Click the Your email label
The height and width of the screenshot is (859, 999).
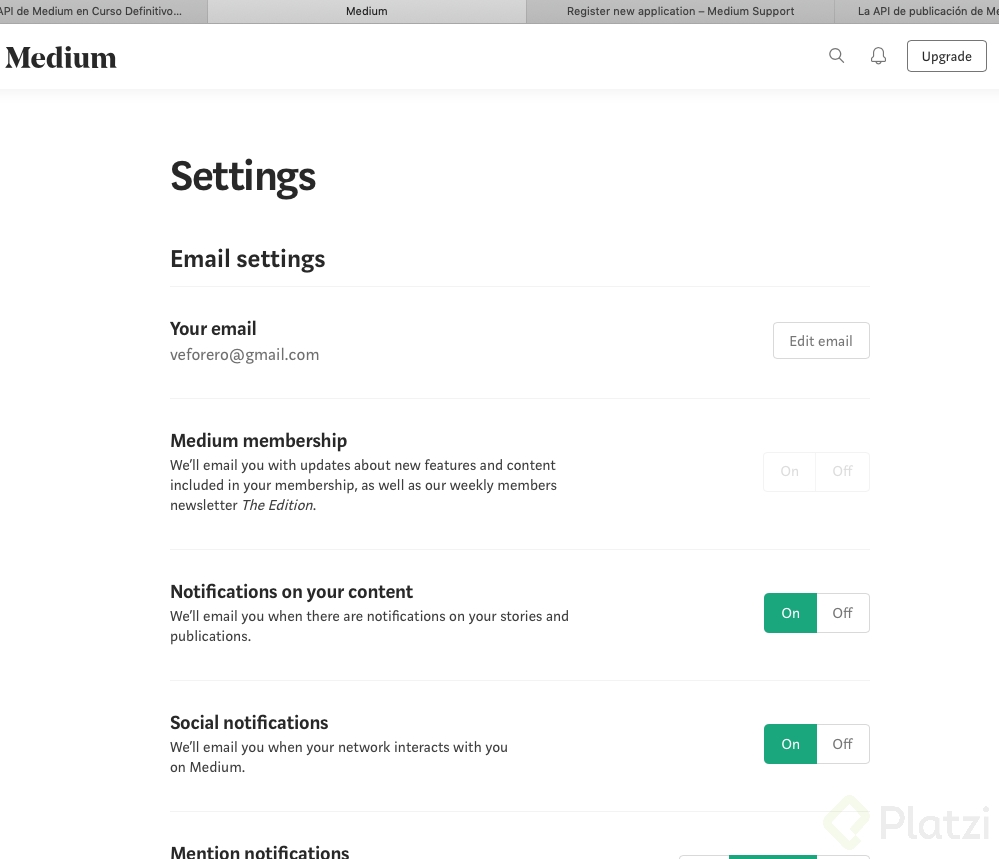pos(213,329)
